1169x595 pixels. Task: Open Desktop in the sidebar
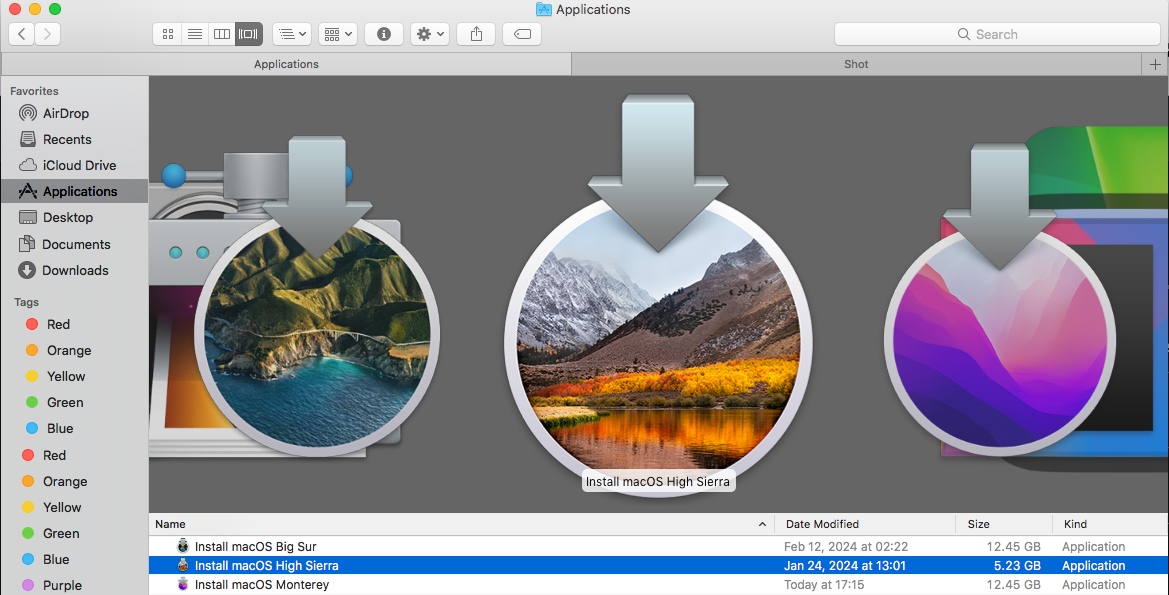point(75,218)
